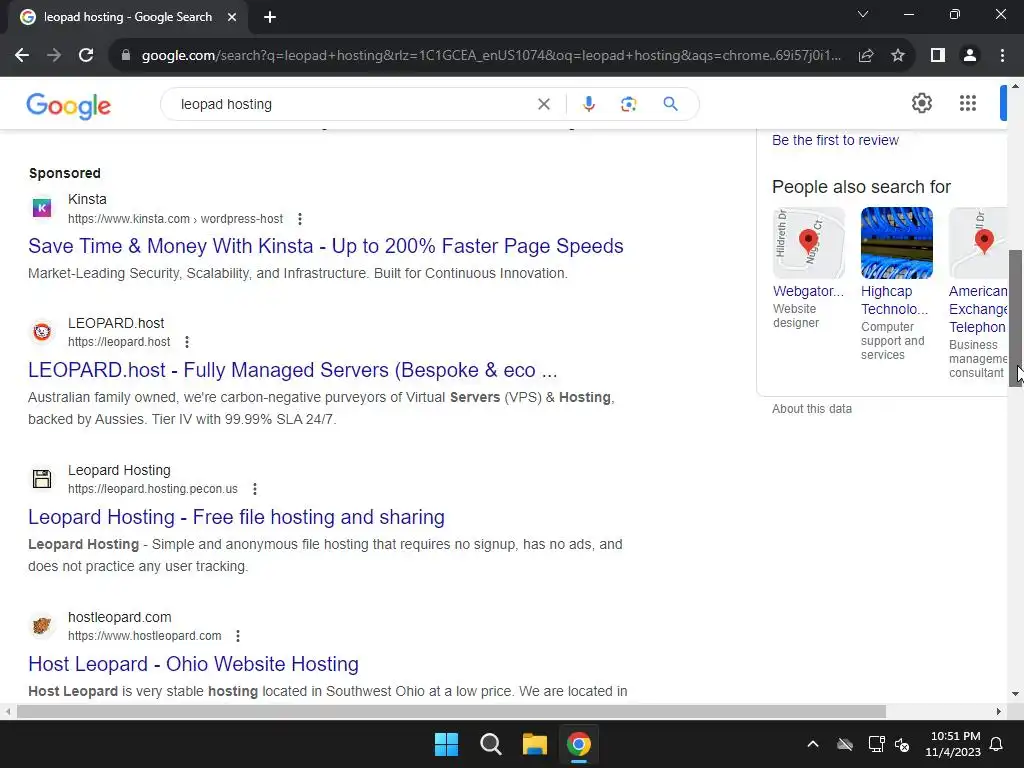Click the scroll down arrow
The height and width of the screenshot is (768, 1024).
1016,694
